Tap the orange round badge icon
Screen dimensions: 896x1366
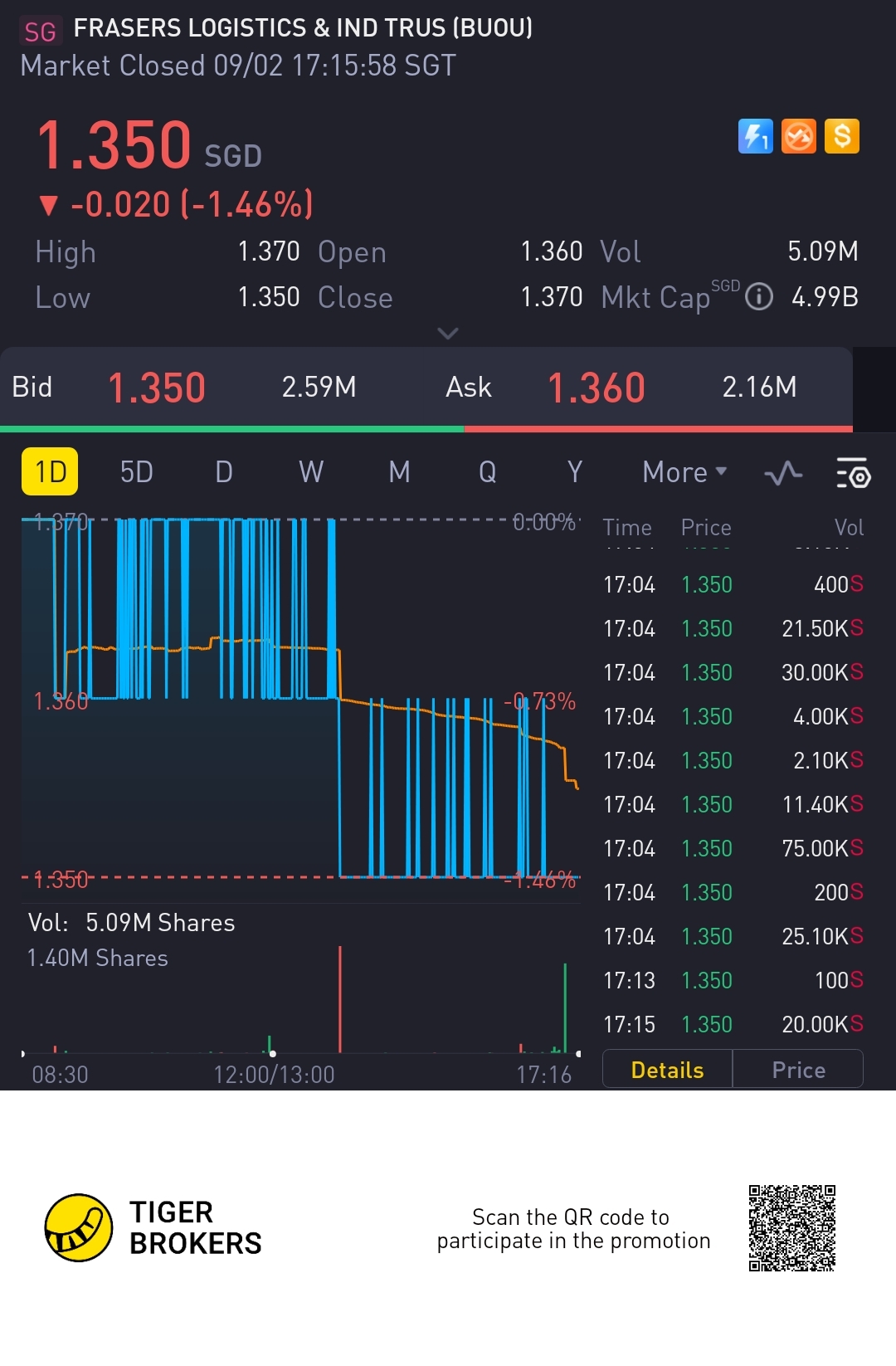point(799,136)
